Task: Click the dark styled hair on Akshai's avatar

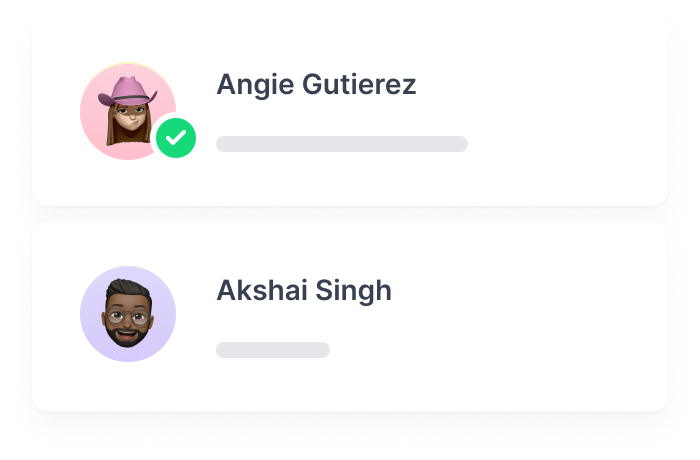Action: click(129, 290)
